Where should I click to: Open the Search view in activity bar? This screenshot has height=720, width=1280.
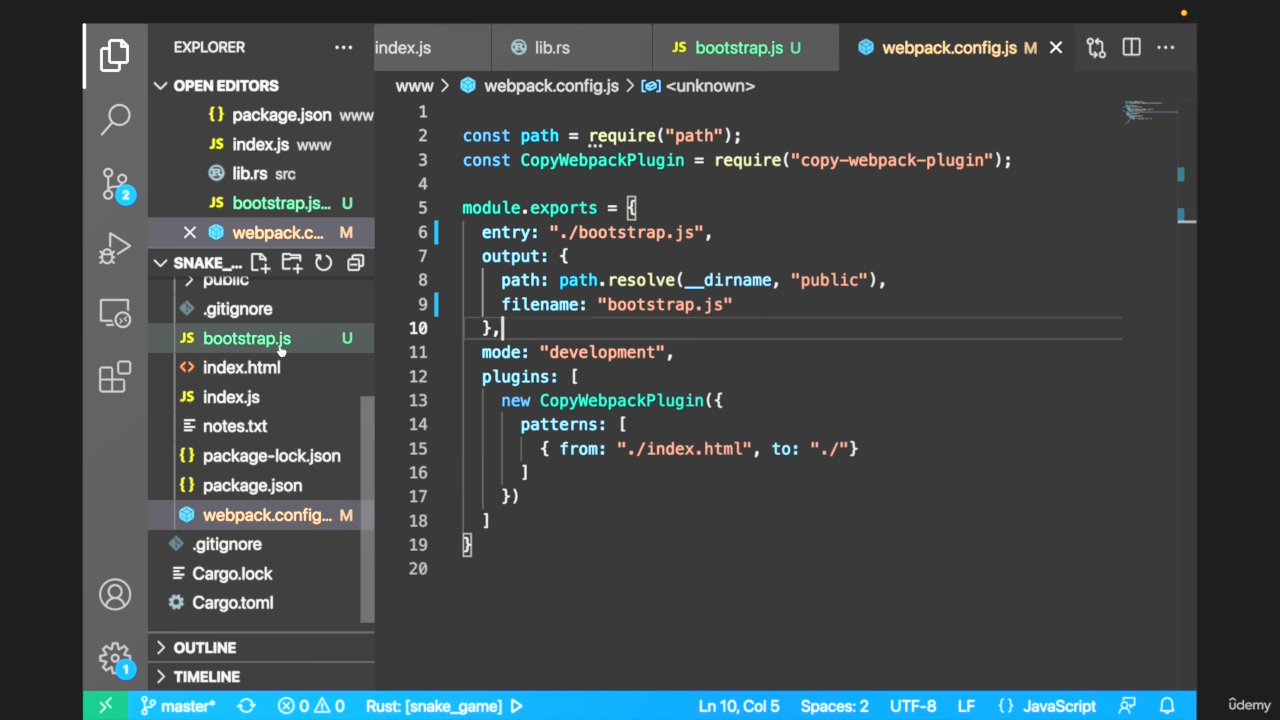115,119
